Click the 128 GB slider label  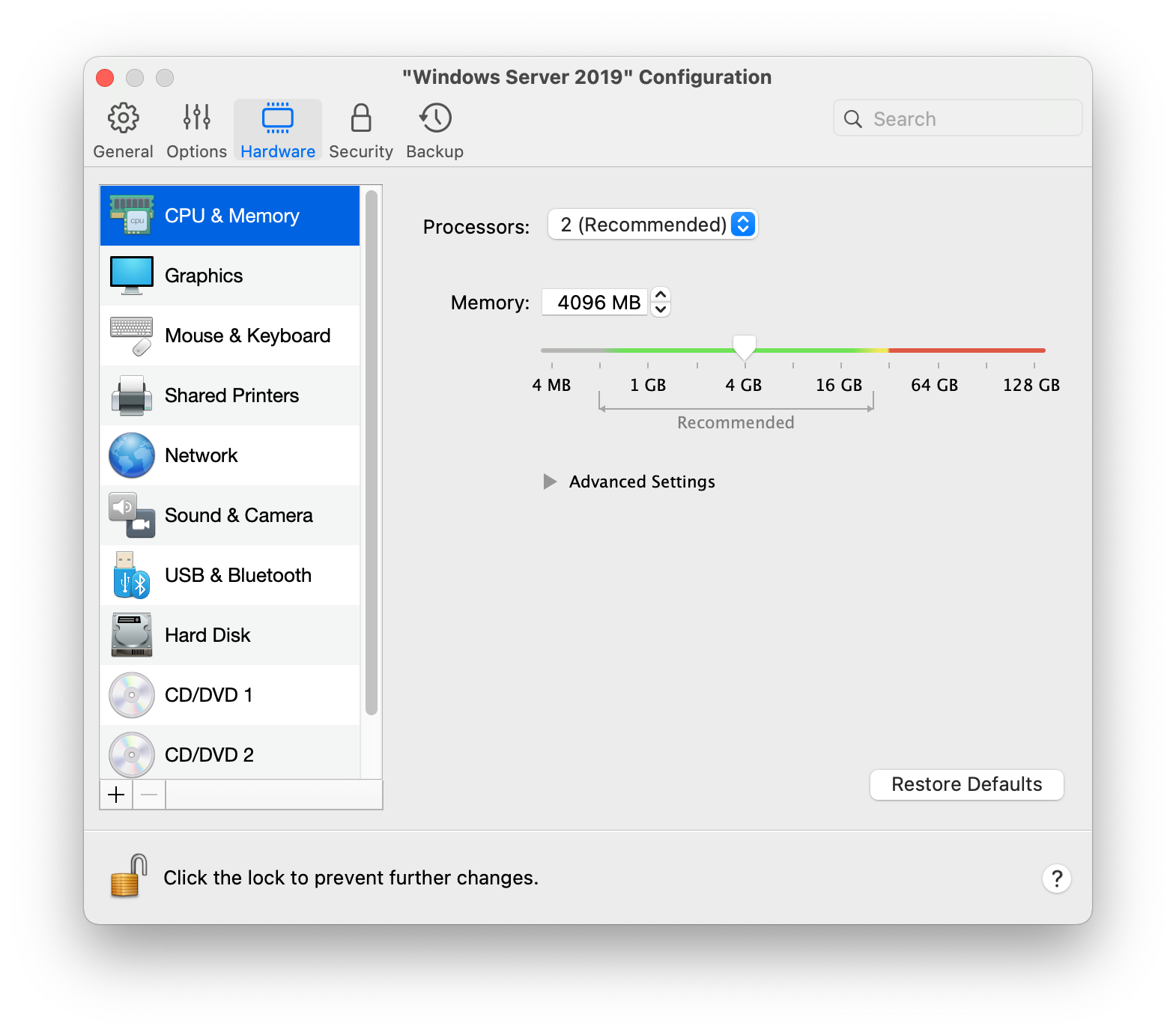(x=1031, y=385)
